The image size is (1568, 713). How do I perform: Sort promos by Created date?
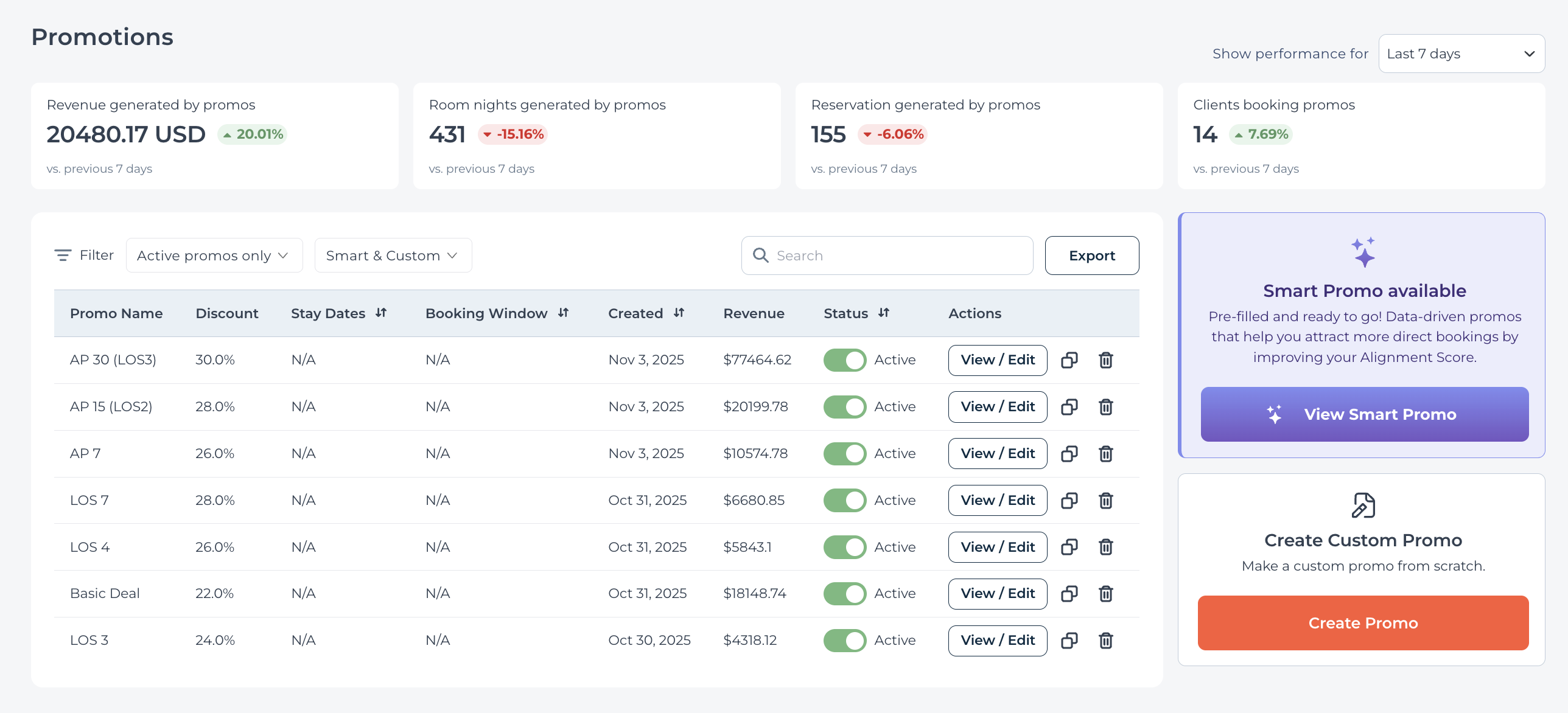tap(679, 313)
